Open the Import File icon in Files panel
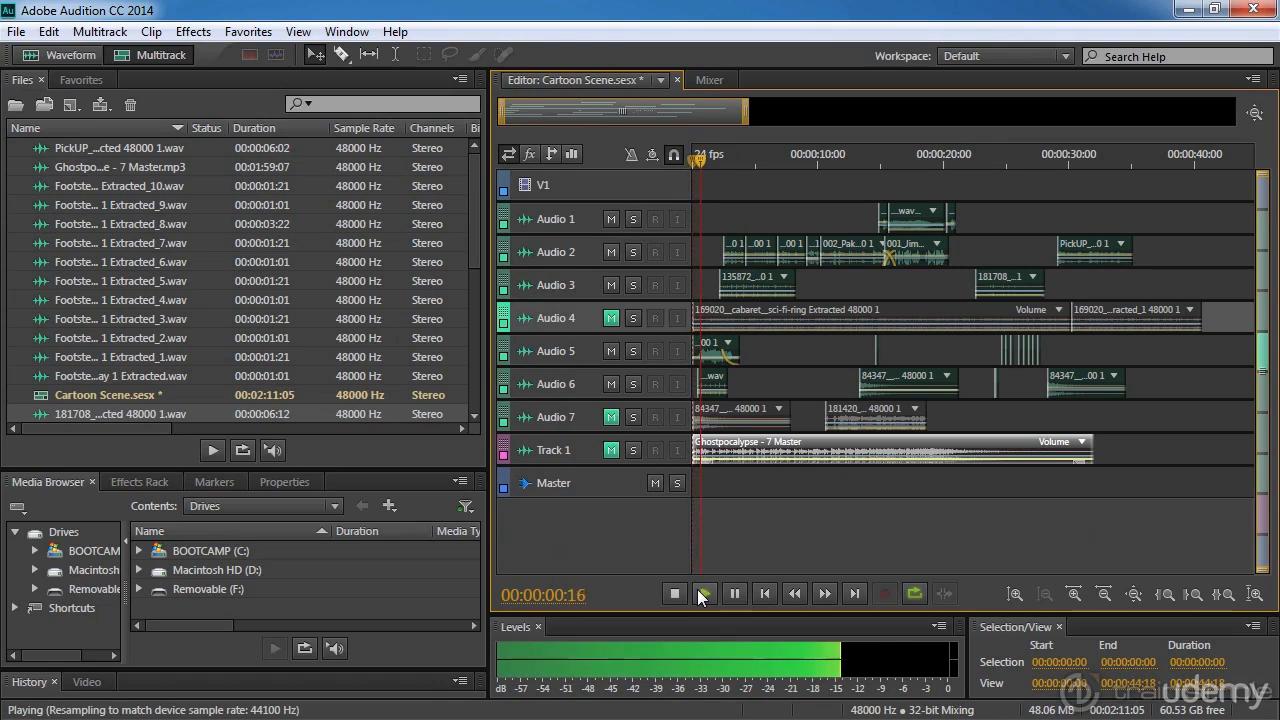This screenshot has width=1280, height=720. [x=44, y=105]
